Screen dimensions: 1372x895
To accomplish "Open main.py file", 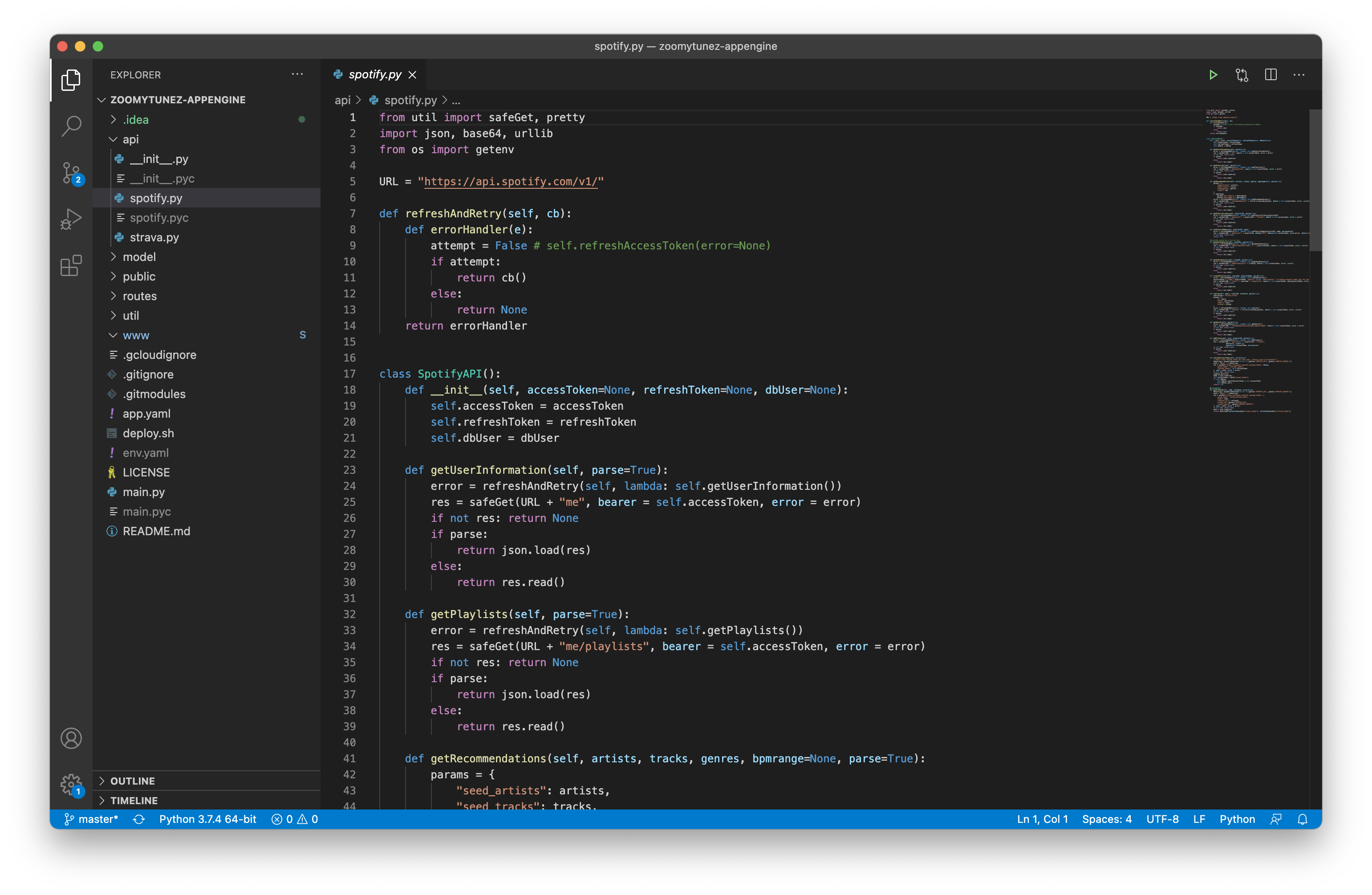I will pyautogui.click(x=207, y=492).
